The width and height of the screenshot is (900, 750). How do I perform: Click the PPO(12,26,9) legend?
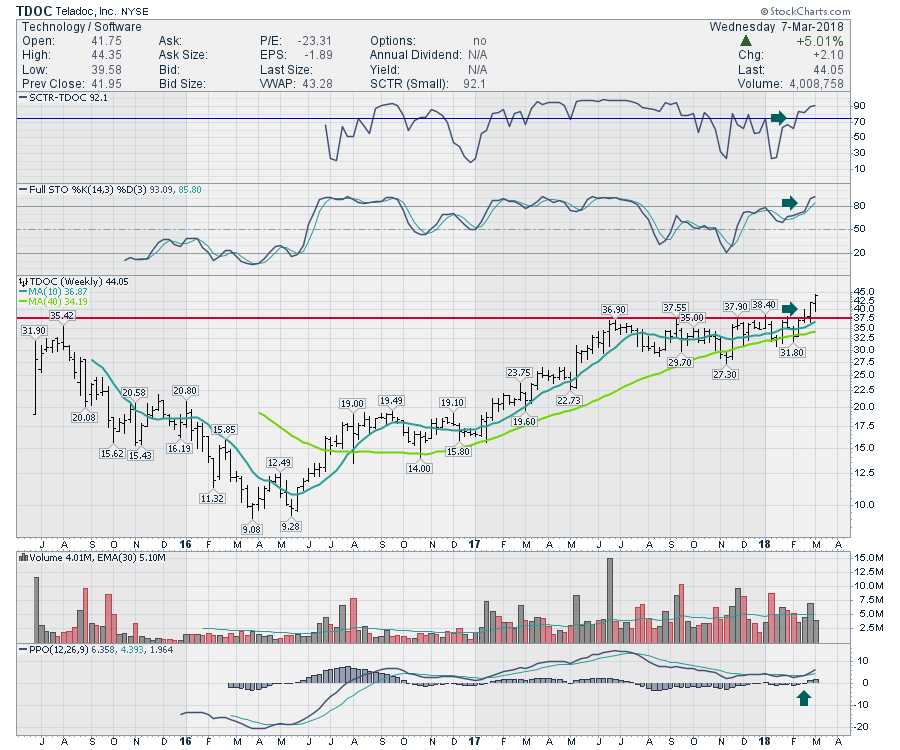pyautogui.click(x=96, y=650)
